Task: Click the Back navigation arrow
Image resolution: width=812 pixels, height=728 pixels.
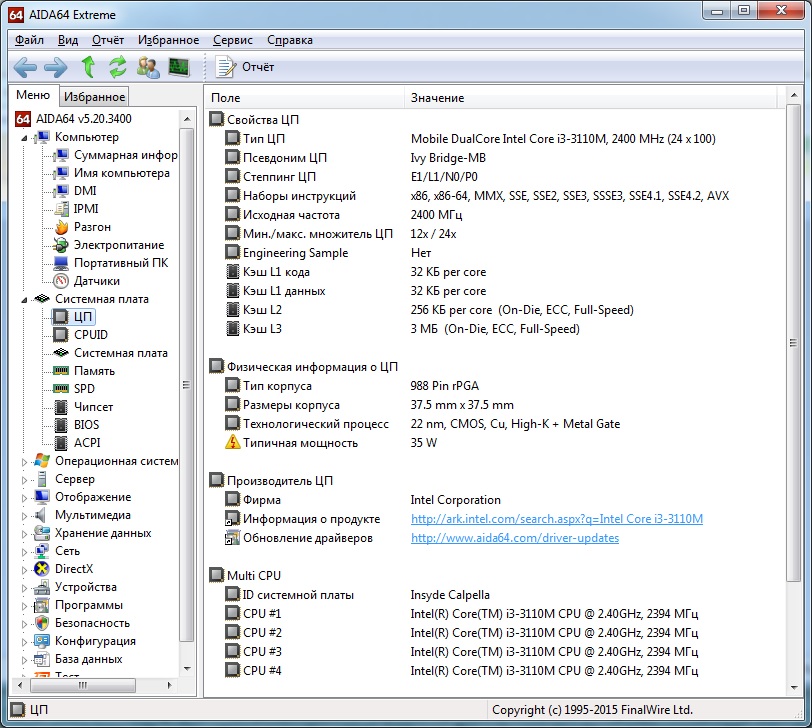Action: 25,67
